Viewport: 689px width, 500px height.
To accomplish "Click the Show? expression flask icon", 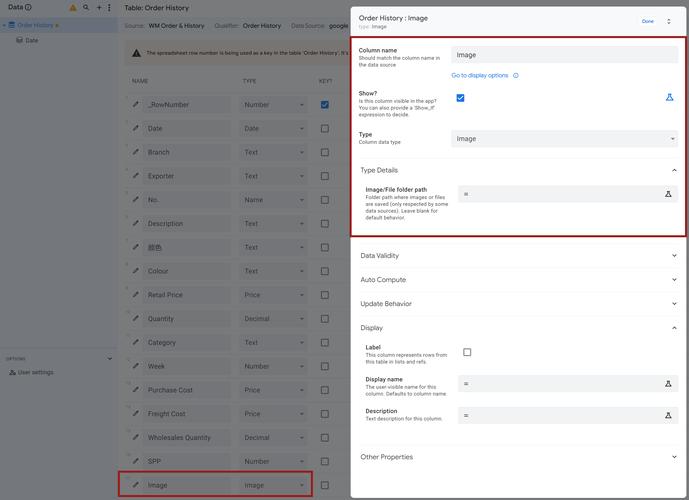I will click(669, 97).
